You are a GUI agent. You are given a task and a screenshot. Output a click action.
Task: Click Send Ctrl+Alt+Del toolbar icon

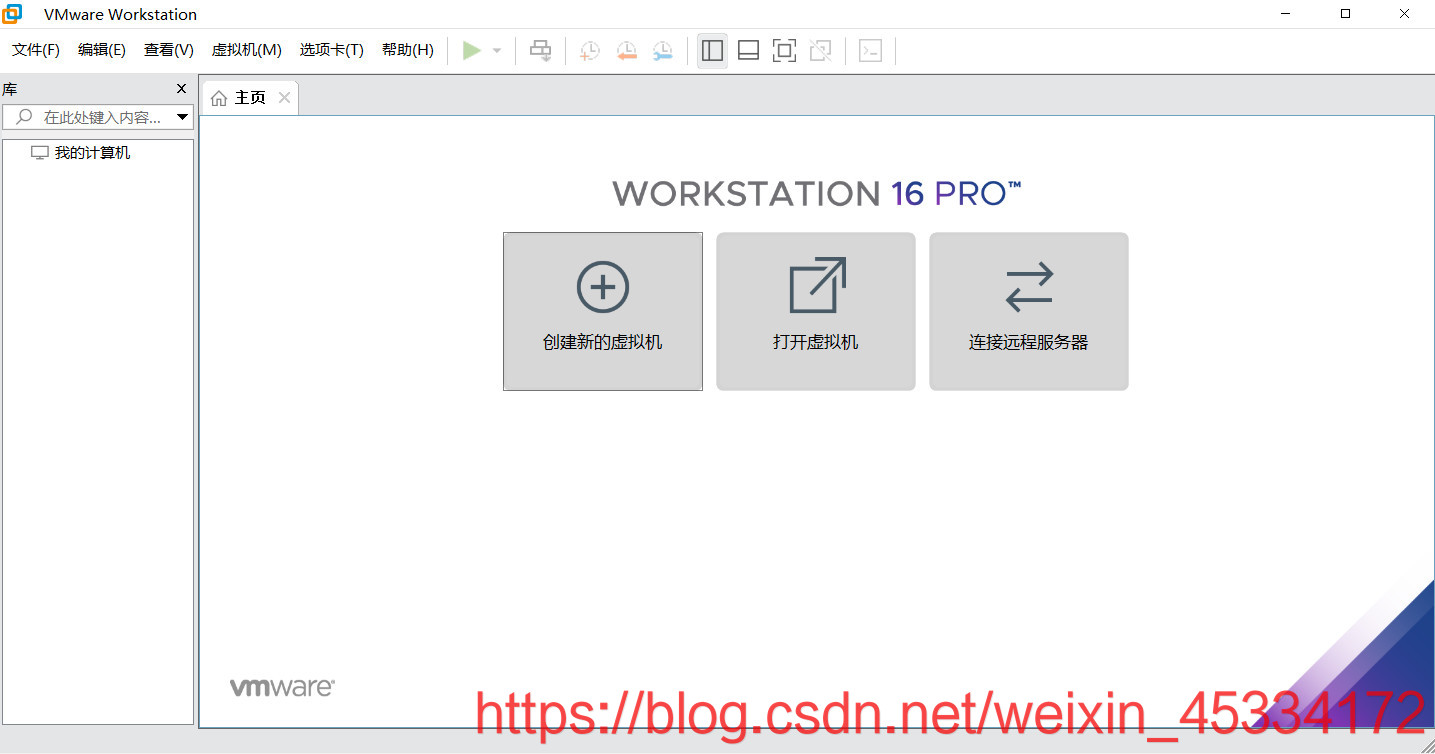(540, 50)
